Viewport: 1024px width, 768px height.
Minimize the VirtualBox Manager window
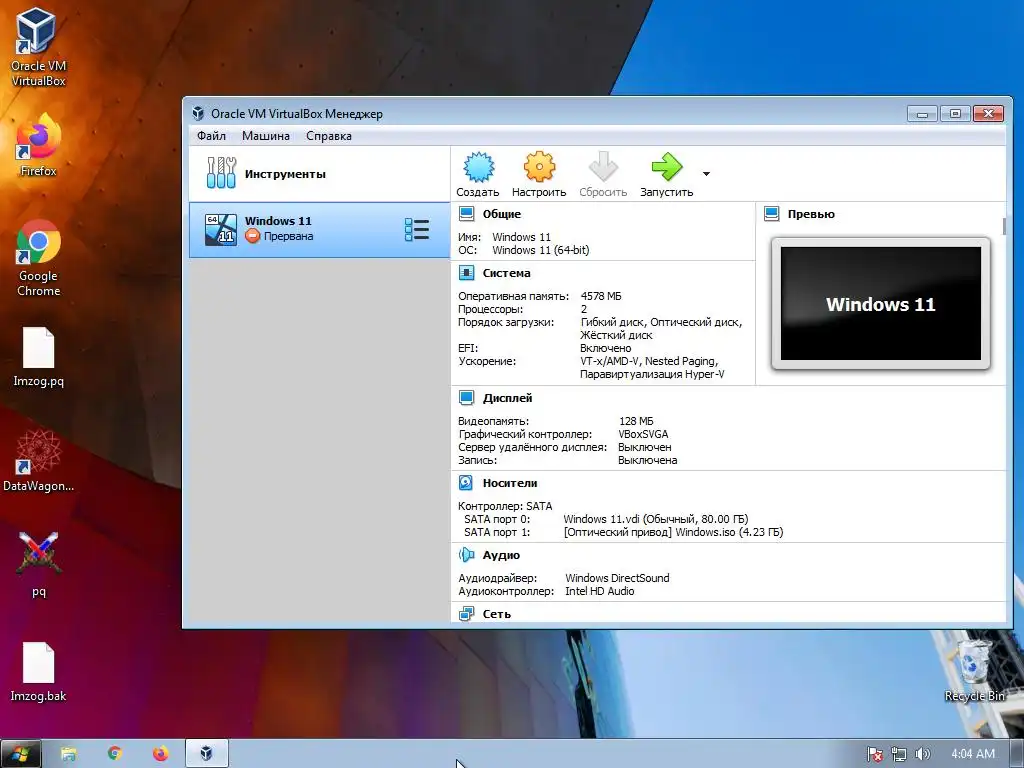(x=922, y=114)
